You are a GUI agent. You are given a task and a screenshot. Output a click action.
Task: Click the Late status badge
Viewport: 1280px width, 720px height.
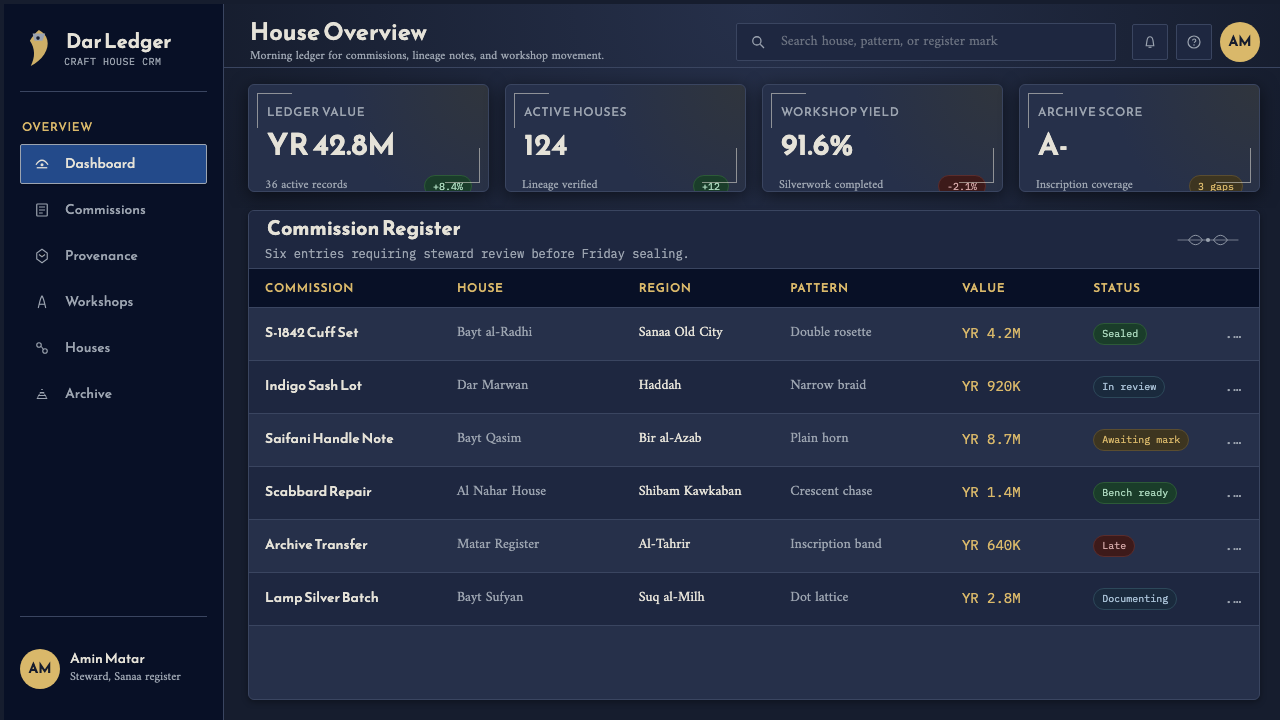1114,546
